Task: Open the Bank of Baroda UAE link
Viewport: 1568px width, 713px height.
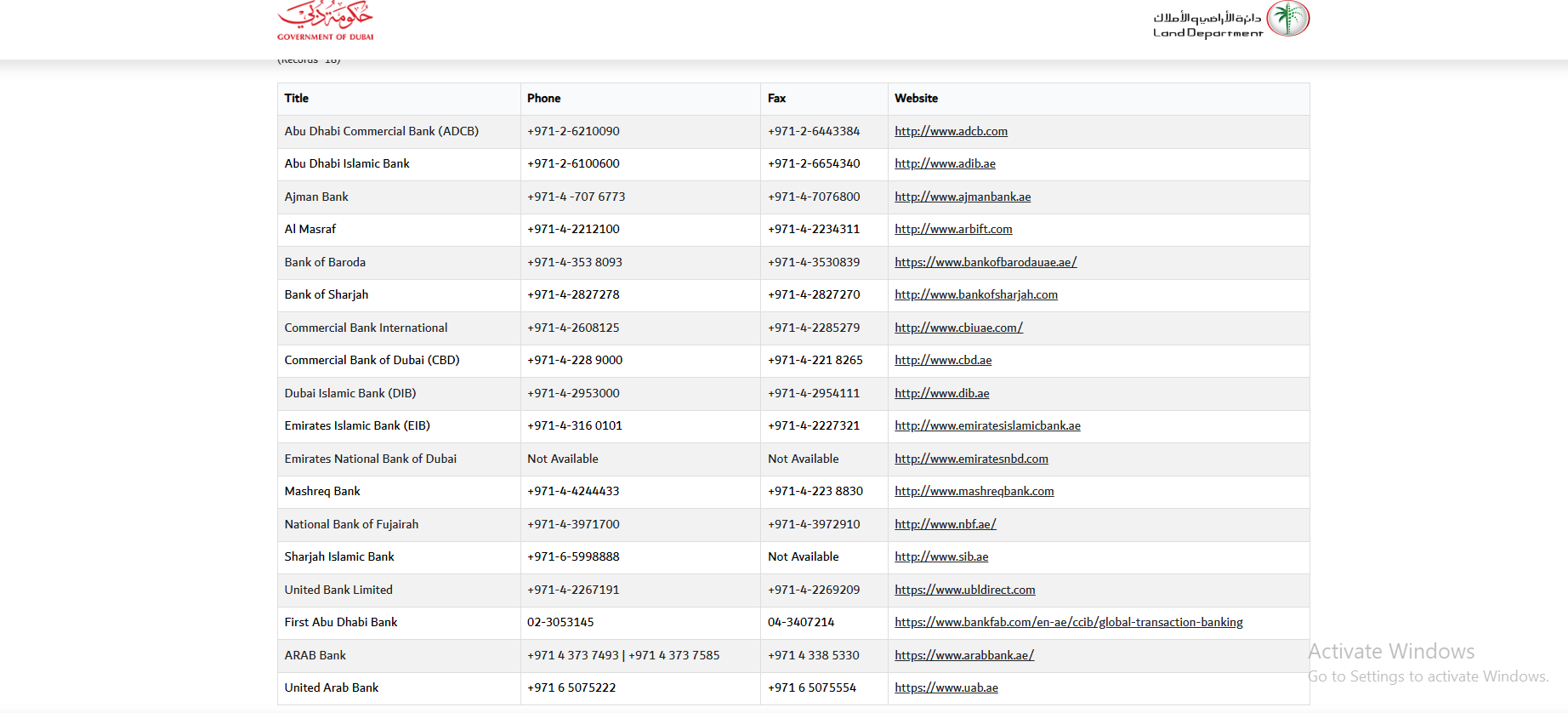Action: coord(986,262)
